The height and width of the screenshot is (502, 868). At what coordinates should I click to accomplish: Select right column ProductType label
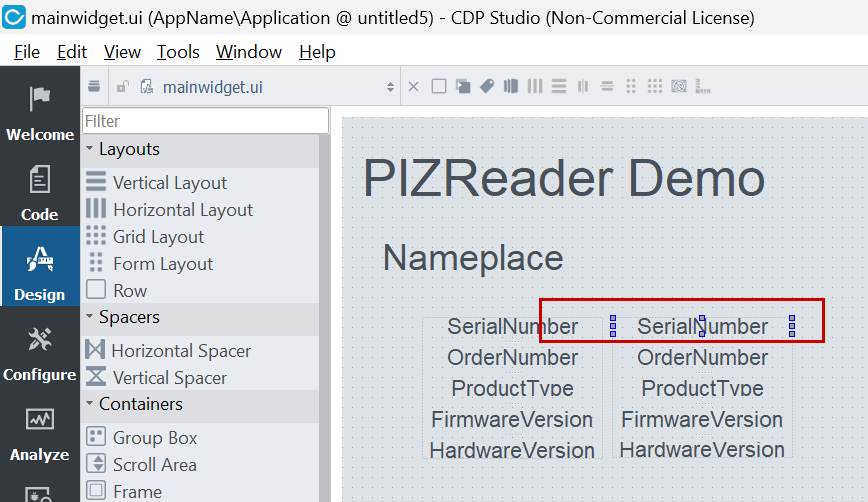click(702, 388)
